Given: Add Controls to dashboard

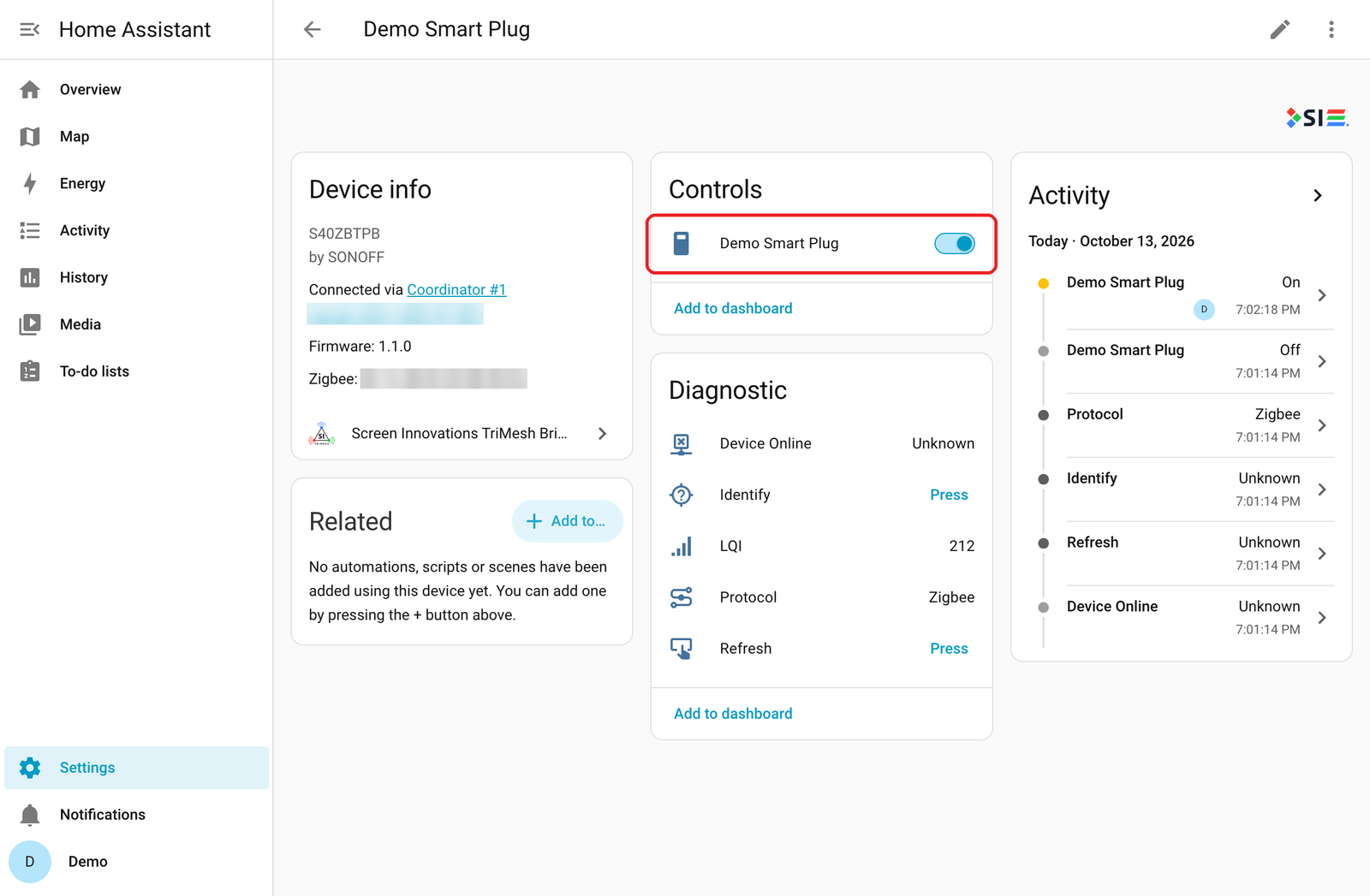Looking at the screenshot, I should click(733, 309).
